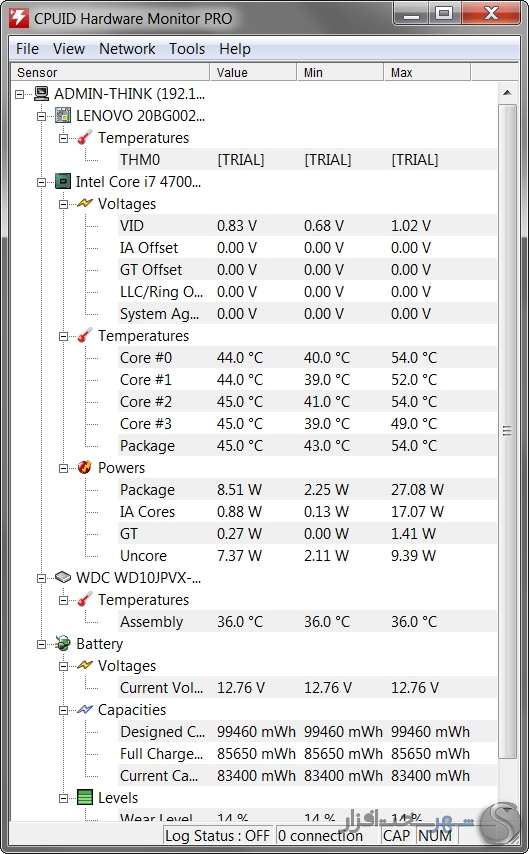Click the thermometer icon under LENOVO
The width and height of the screenshot is (529, 854).
[x=84, y=138]
